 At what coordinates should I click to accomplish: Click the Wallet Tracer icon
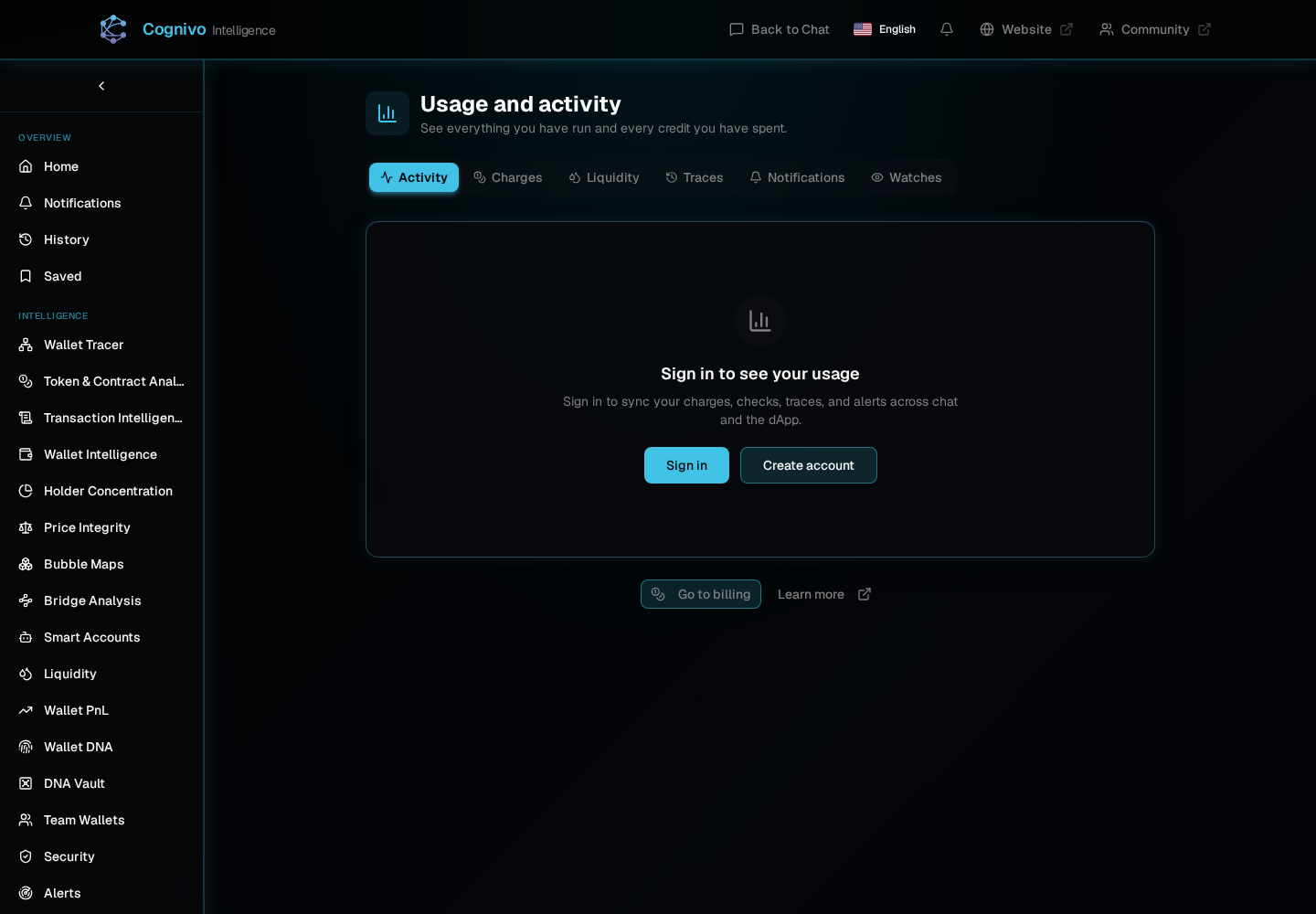pos(26,345)
